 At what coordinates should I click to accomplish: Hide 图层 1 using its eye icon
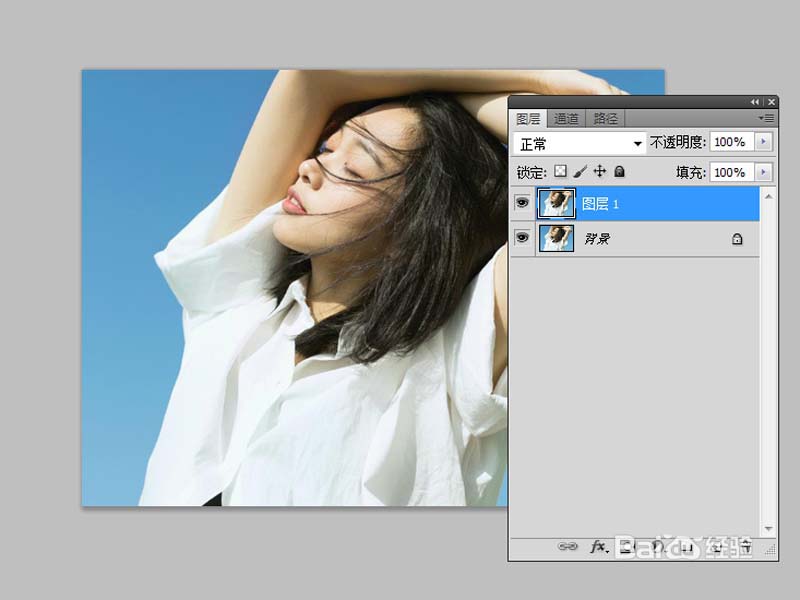pyautogui.click(x=522, y=203)
